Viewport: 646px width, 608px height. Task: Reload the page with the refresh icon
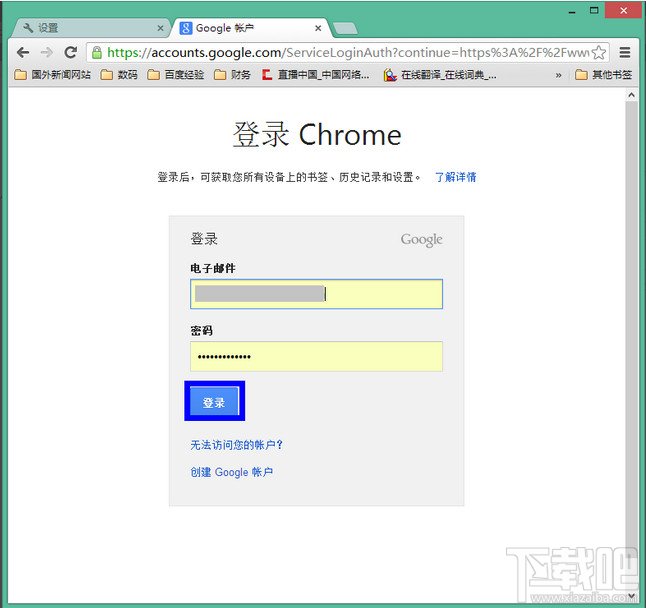70,52
